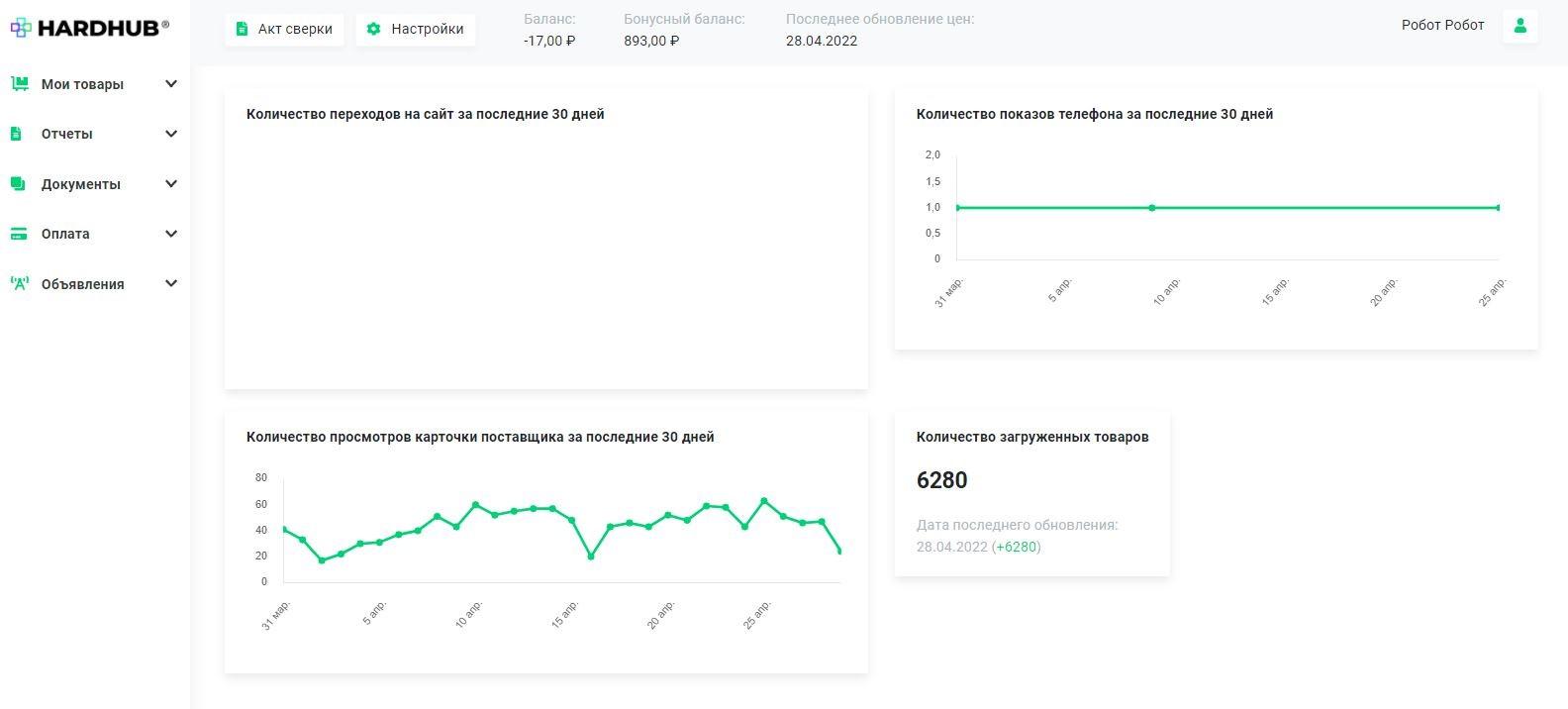Screen dimensions: 1568x709
Task: Open the Акт сверки button
Action: 285,29
